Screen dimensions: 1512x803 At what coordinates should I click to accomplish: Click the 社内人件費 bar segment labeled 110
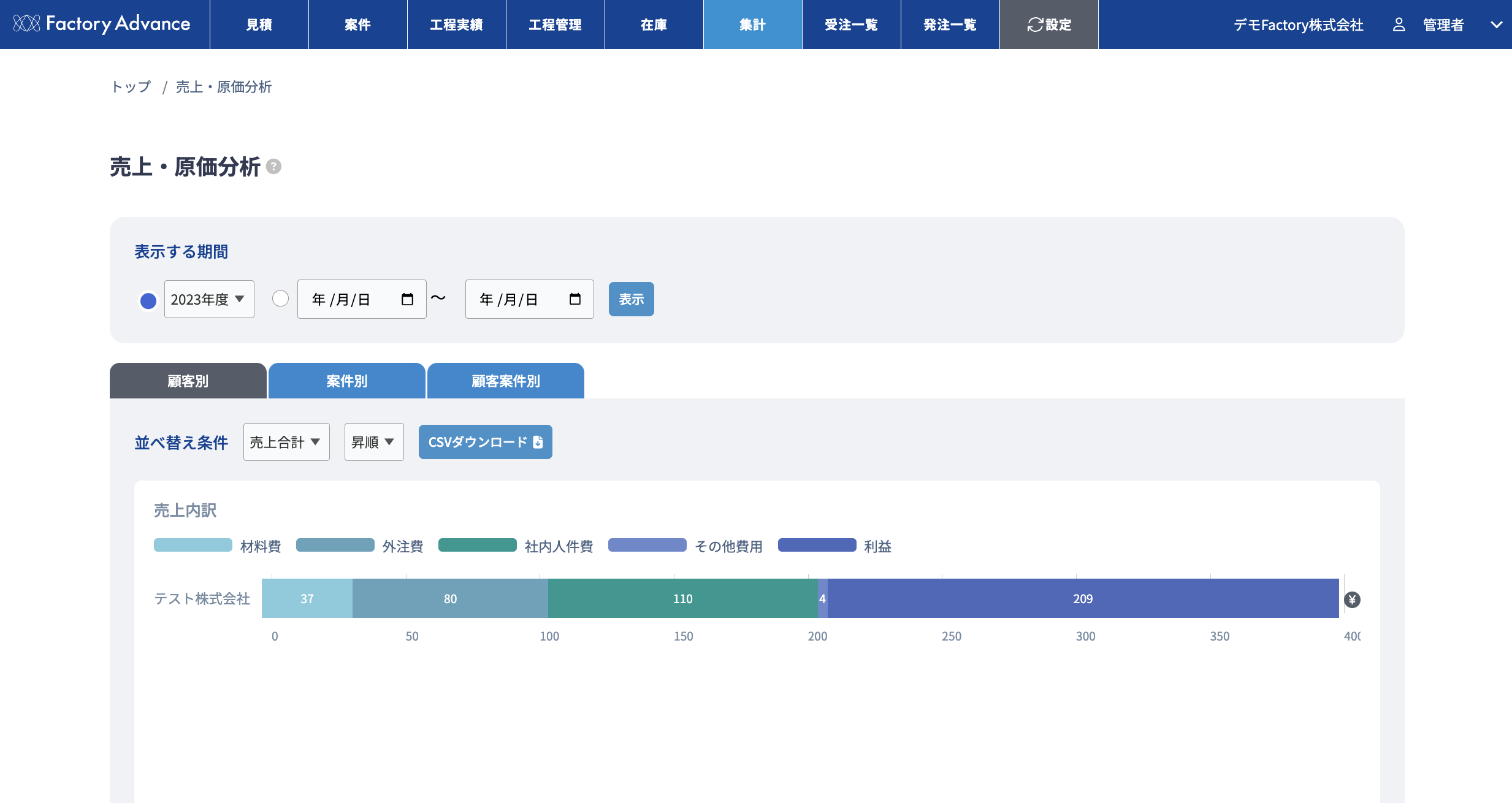coord(682,598)
